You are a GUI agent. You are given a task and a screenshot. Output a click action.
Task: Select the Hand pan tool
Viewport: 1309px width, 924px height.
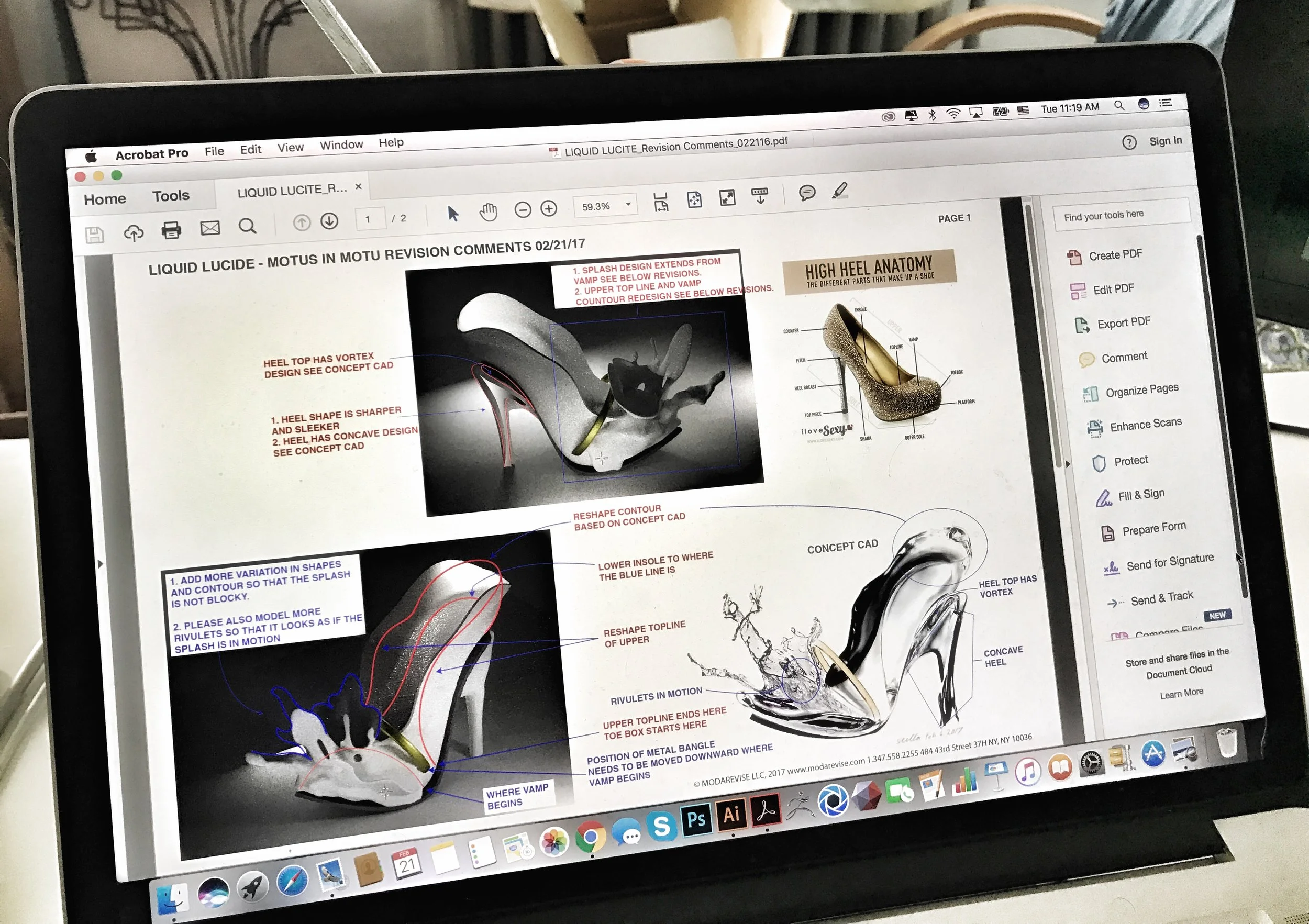(x=488, y=212)
